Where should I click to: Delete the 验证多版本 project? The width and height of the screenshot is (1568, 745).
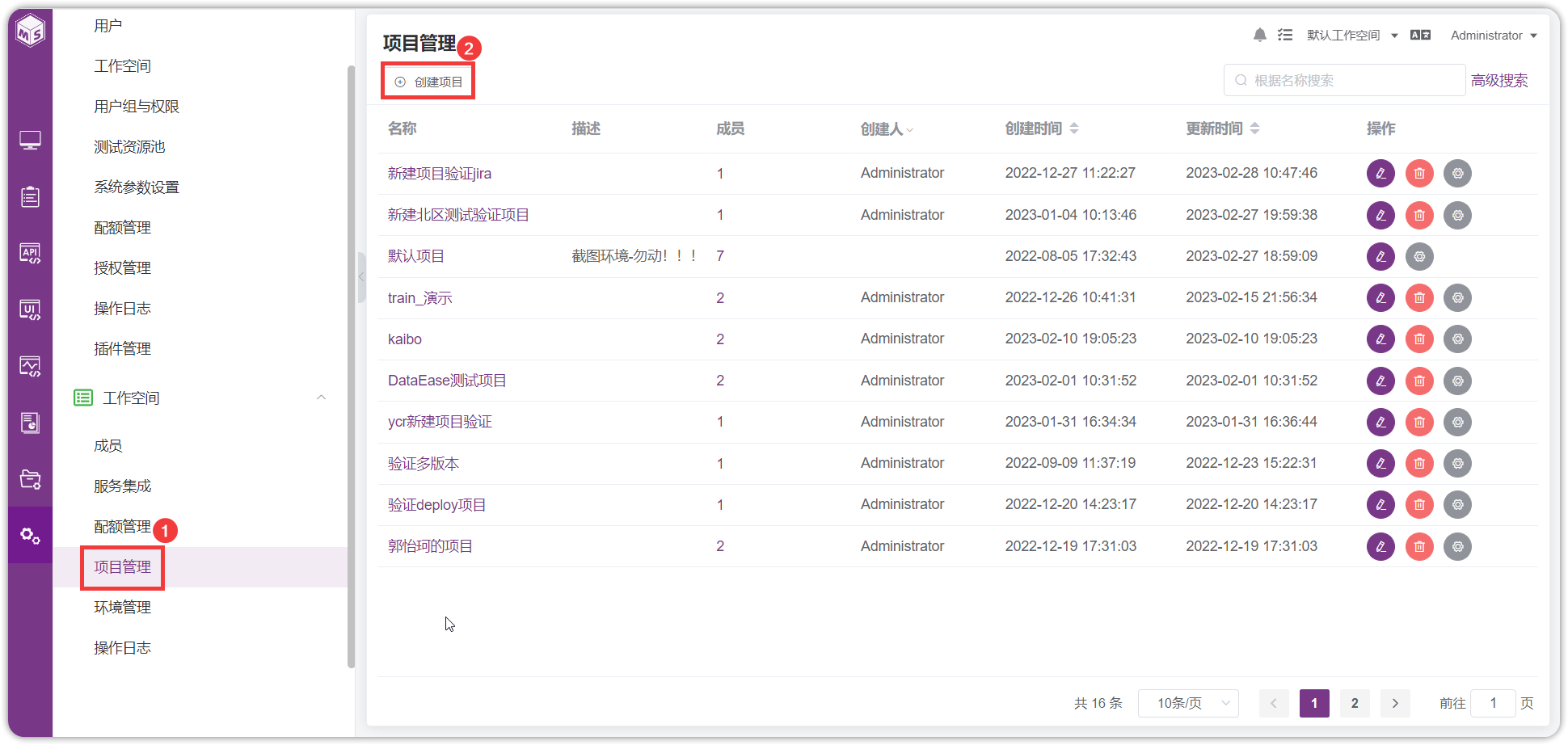coord(1419,463)
